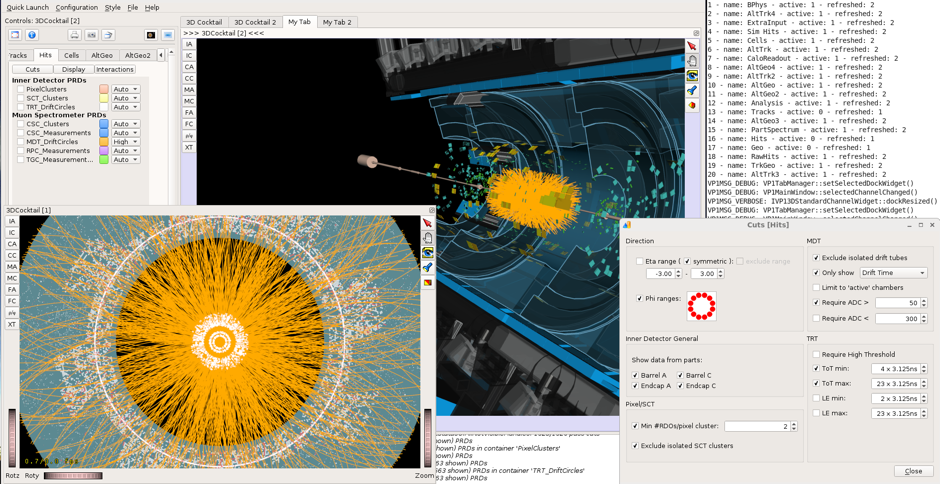Click the ToT min value stepper
The image size is (940, 484).
pyautogui.click(x=924, y=368)
